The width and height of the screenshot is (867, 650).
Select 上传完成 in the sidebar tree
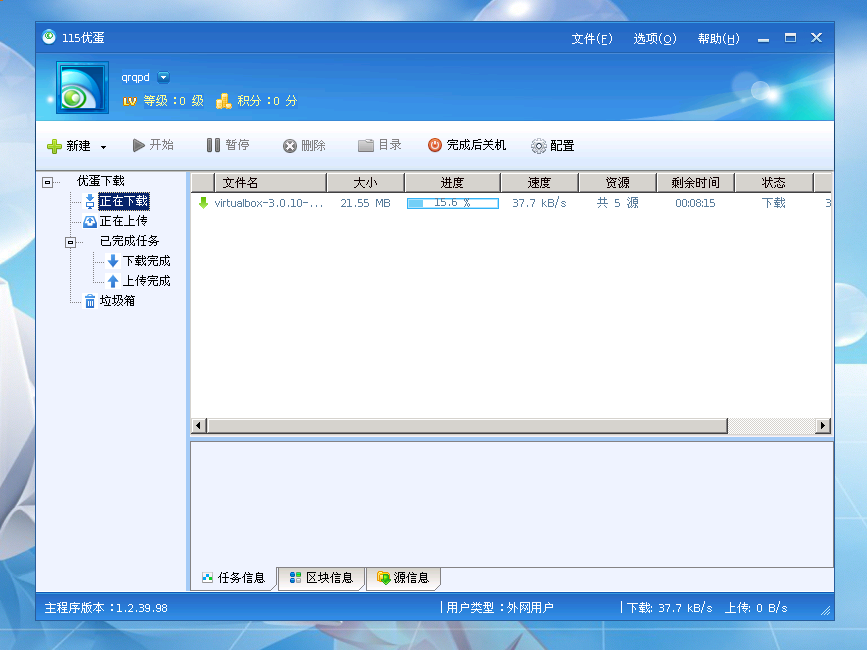tap(147, 281)
